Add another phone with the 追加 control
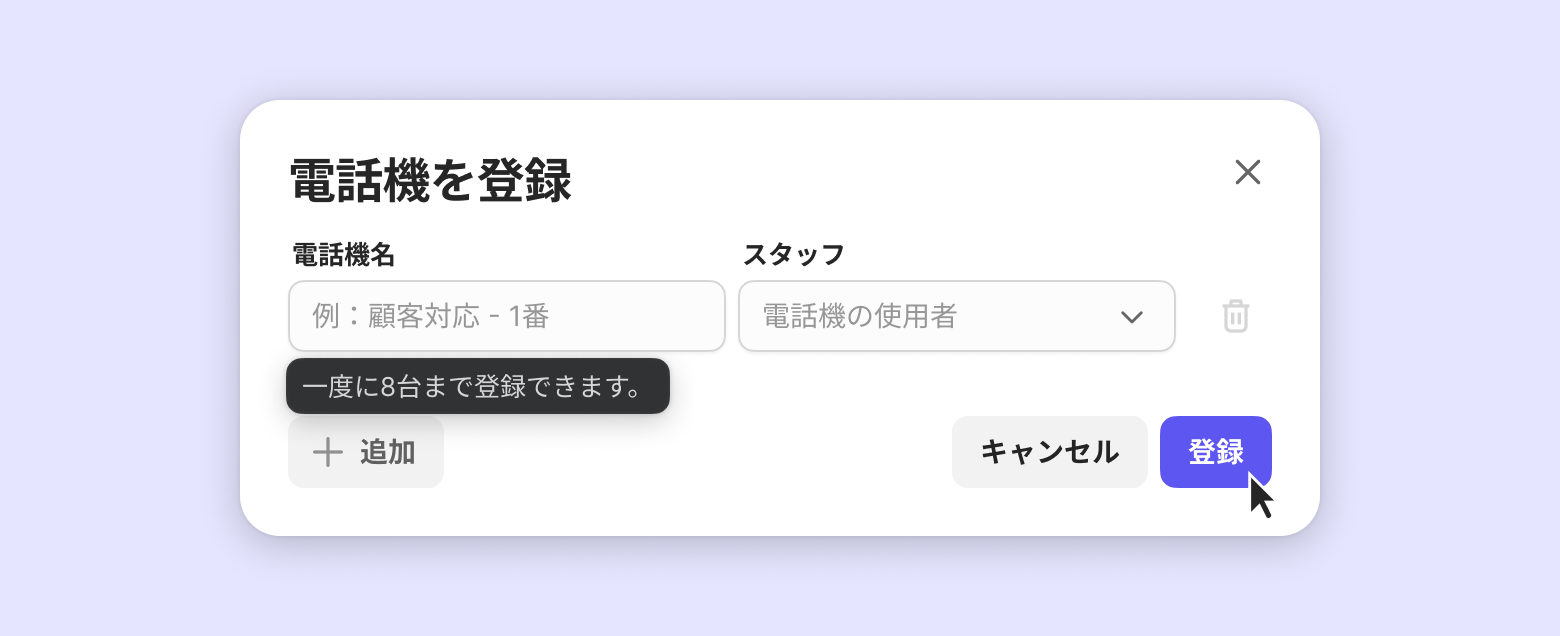Viewport: 1560px width, 636px height. [366, 452]
